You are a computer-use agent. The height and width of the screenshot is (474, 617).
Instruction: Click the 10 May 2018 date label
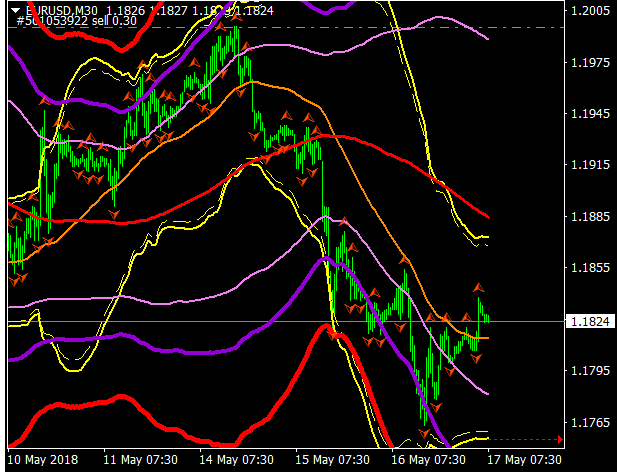tap(43, 462)
